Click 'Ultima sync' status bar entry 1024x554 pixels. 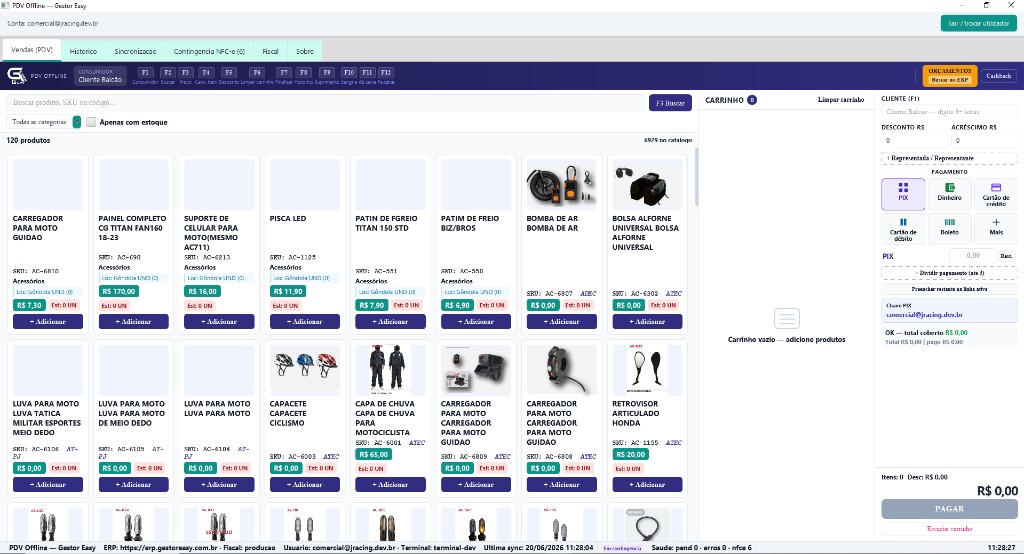(x=538, y=547)
